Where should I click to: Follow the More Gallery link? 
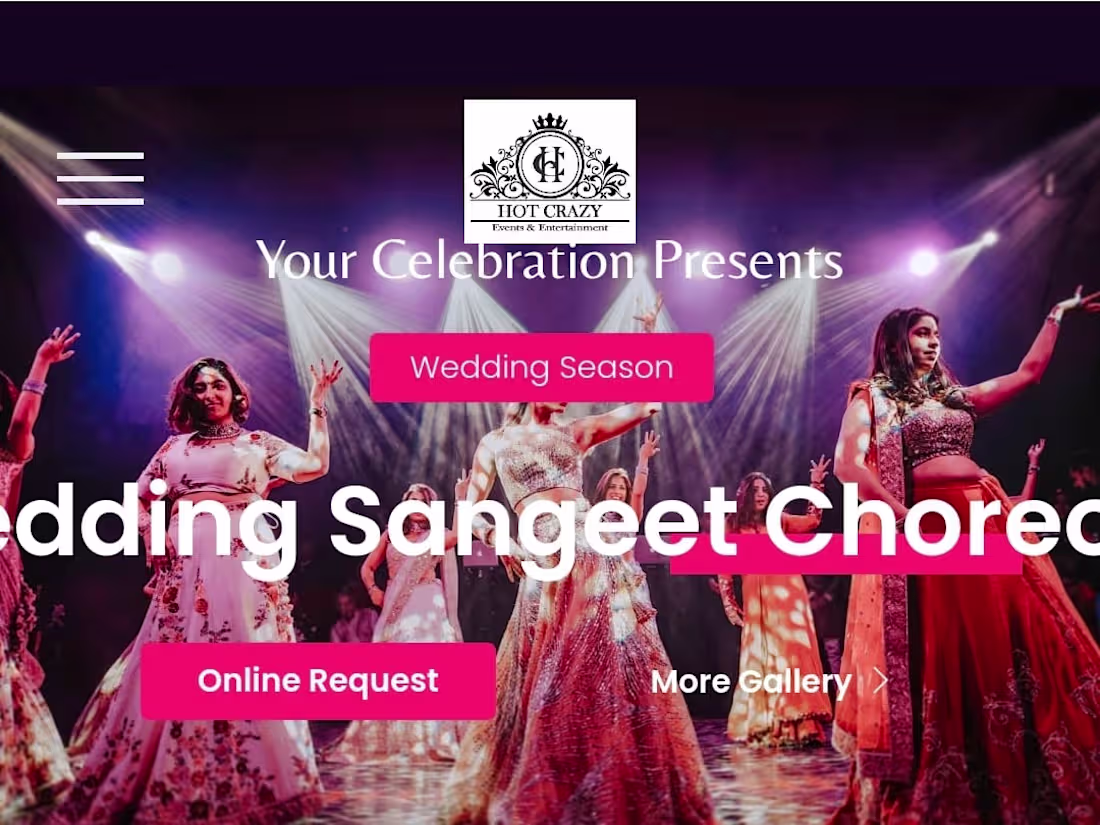pos(751,682)
